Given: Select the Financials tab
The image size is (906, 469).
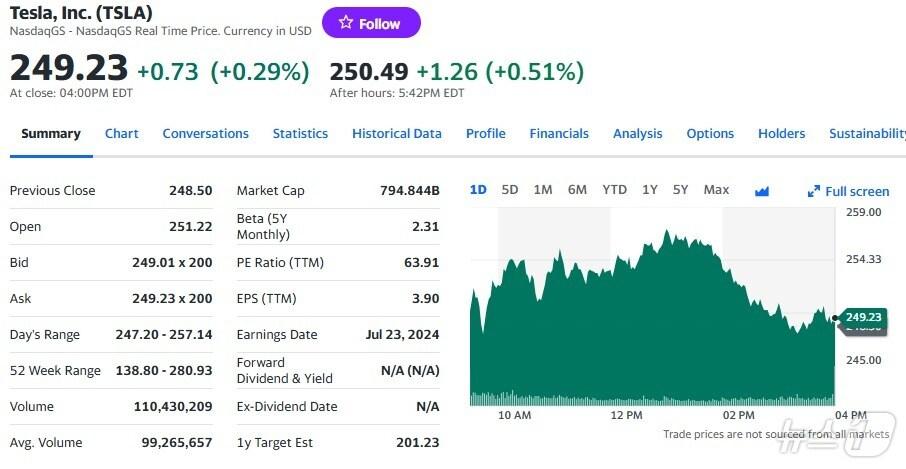Looking at the screenshot, I should pos(559,134).
